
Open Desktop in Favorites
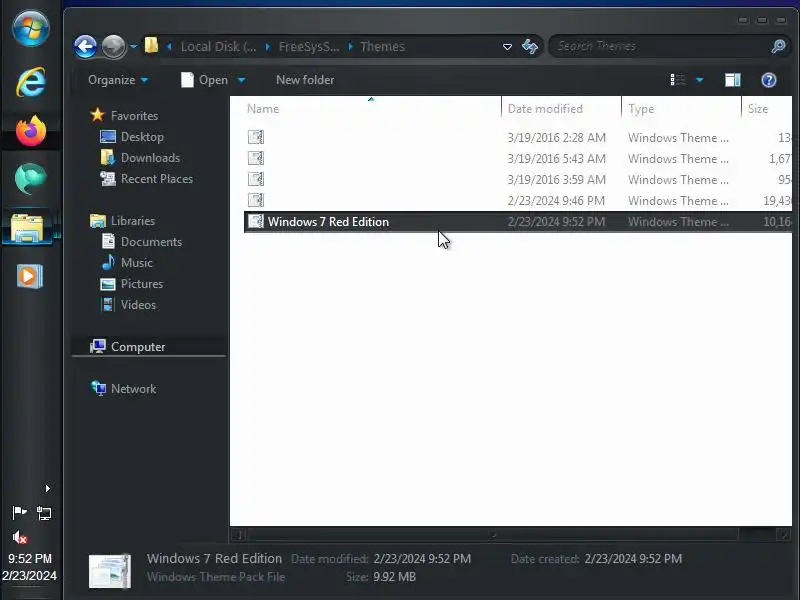132,137
